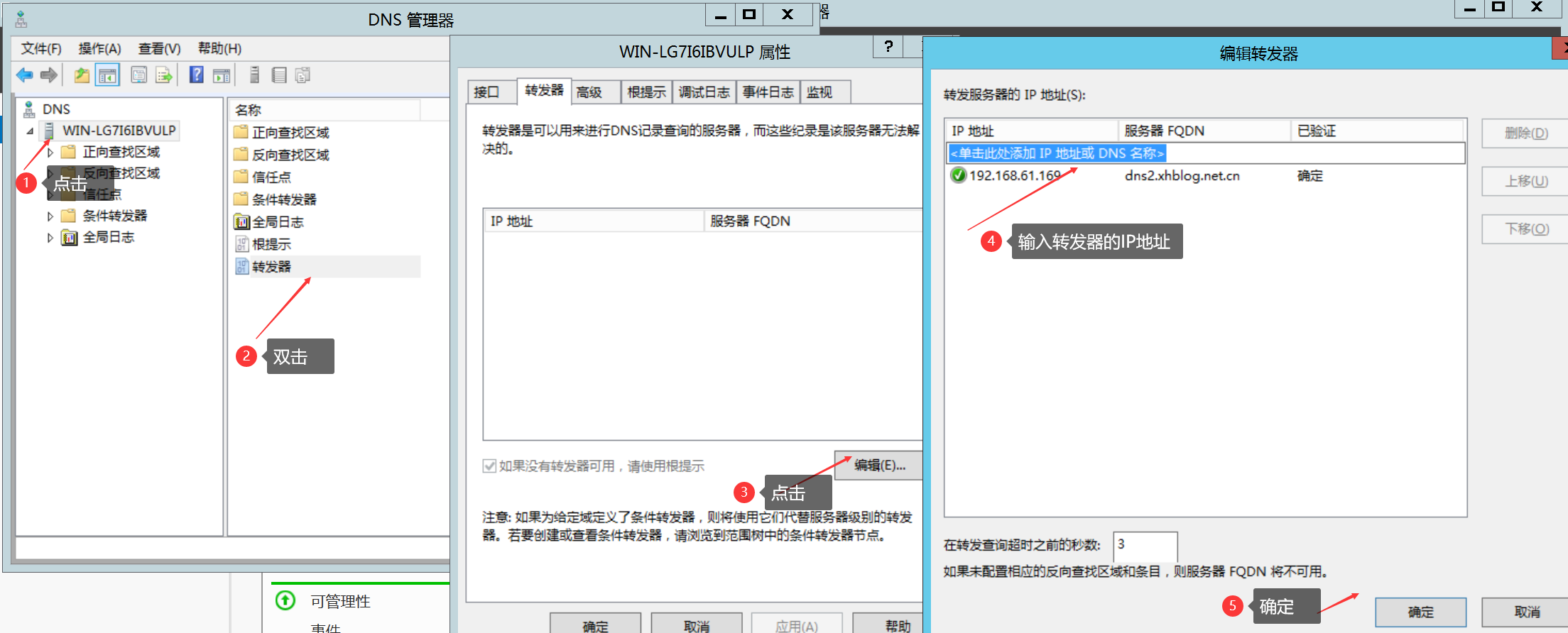This screenshot has width=1568, height=633.
Task: Expand 全局日志 in the tree
Action: [50, 238]
